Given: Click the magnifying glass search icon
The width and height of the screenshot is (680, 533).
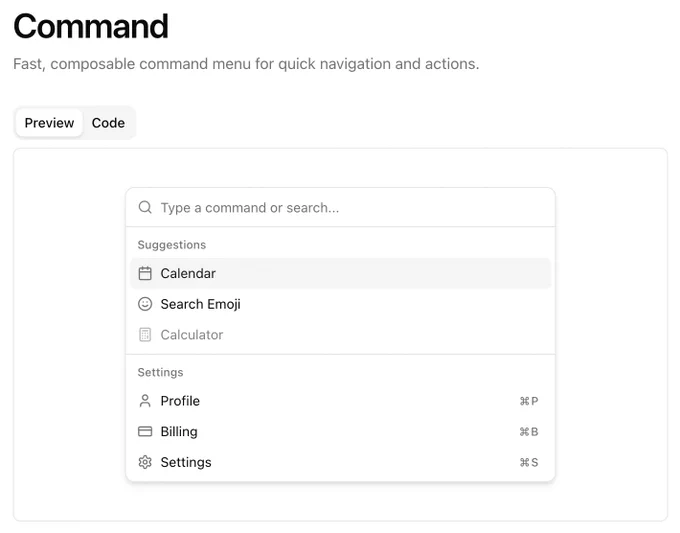Looking at the screenshot, I should tap(145, 207).
